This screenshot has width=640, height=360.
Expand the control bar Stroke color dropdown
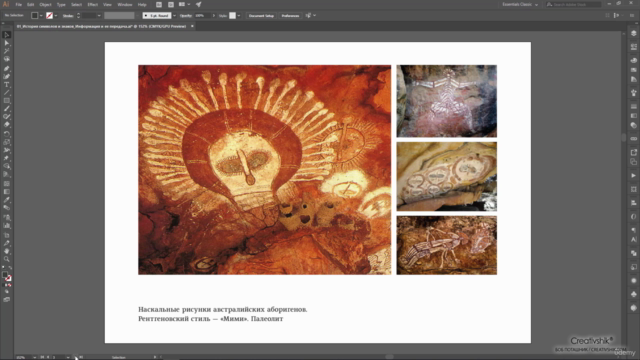tap(56, 16)
